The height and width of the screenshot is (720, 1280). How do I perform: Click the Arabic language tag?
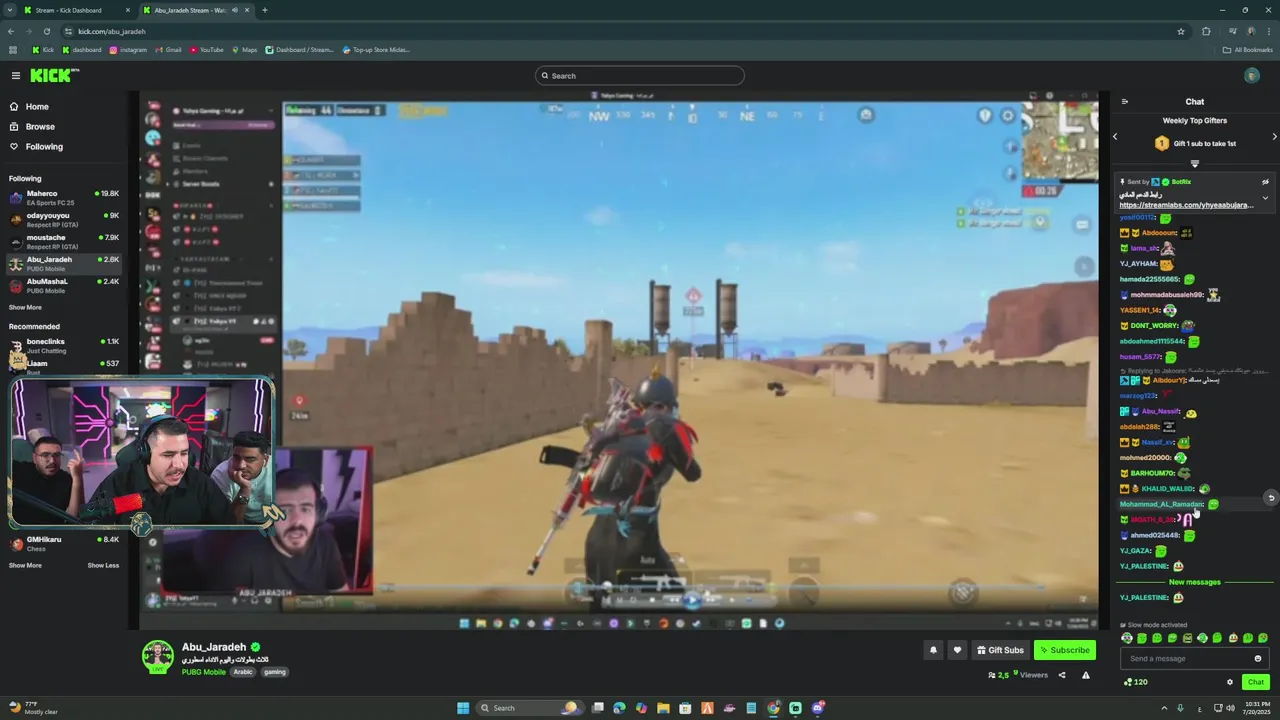tap(243, 672)
